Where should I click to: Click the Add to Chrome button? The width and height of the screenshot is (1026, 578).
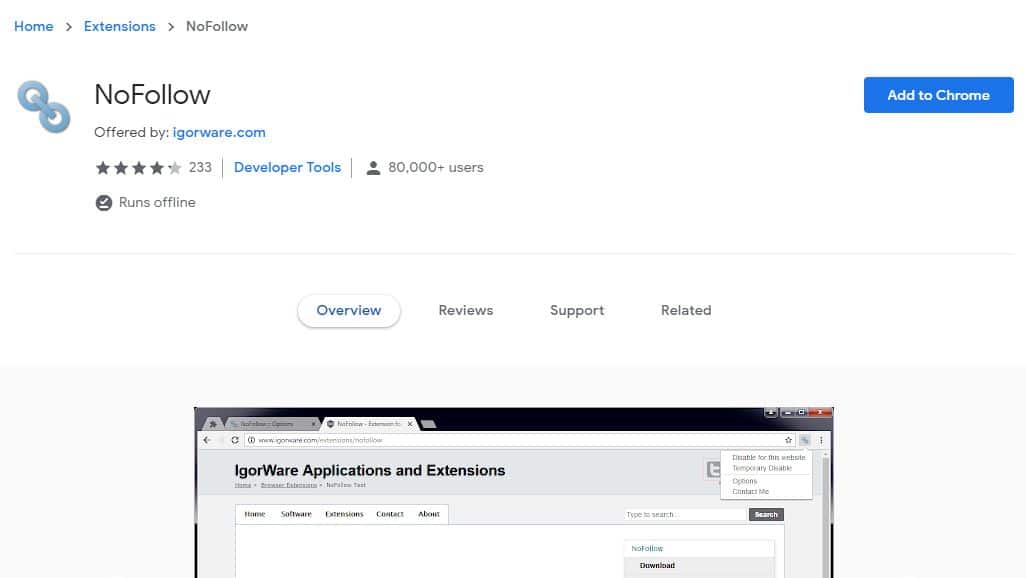click(938, 95)
